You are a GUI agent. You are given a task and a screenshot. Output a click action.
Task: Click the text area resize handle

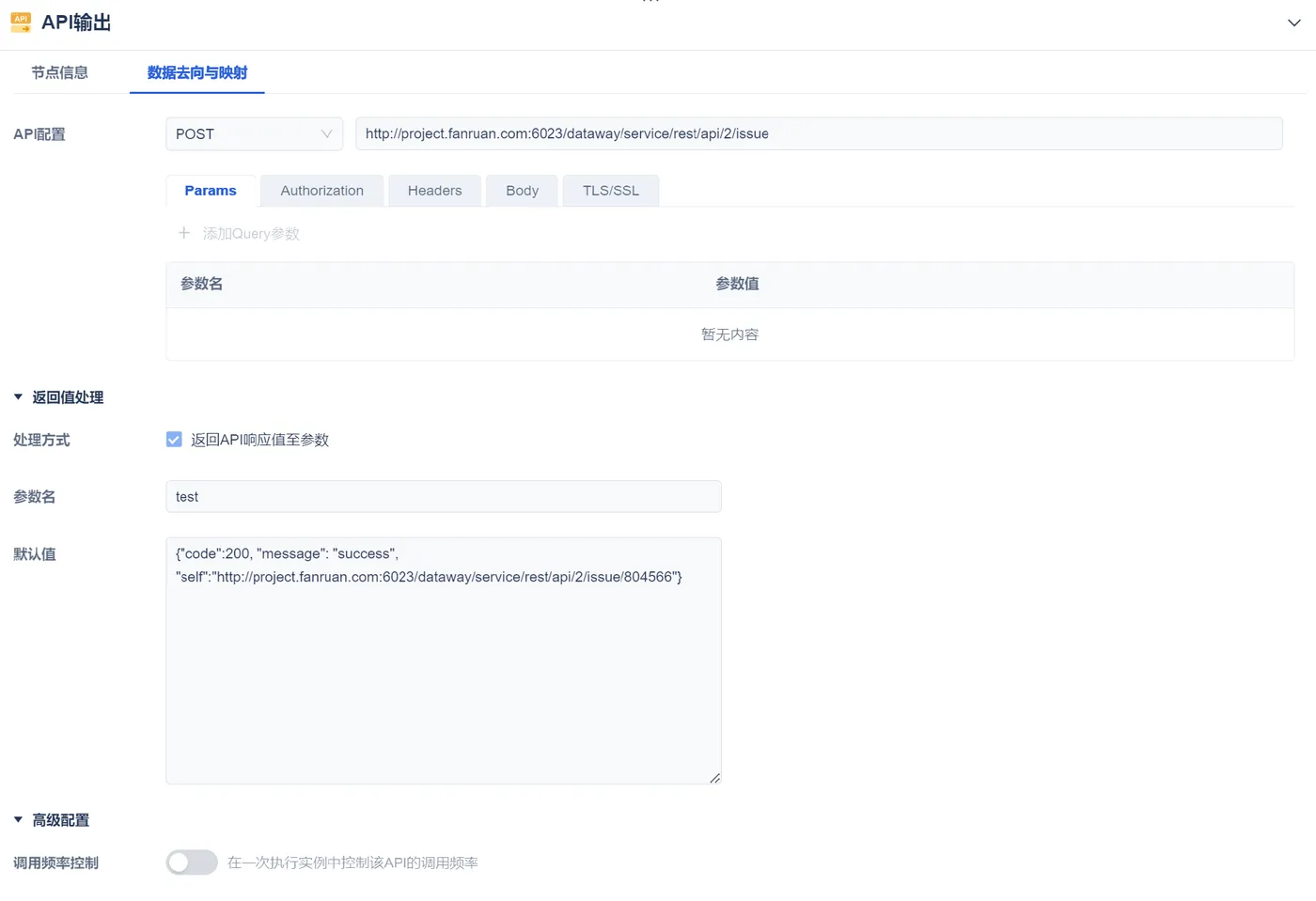(x=714, y=777)
